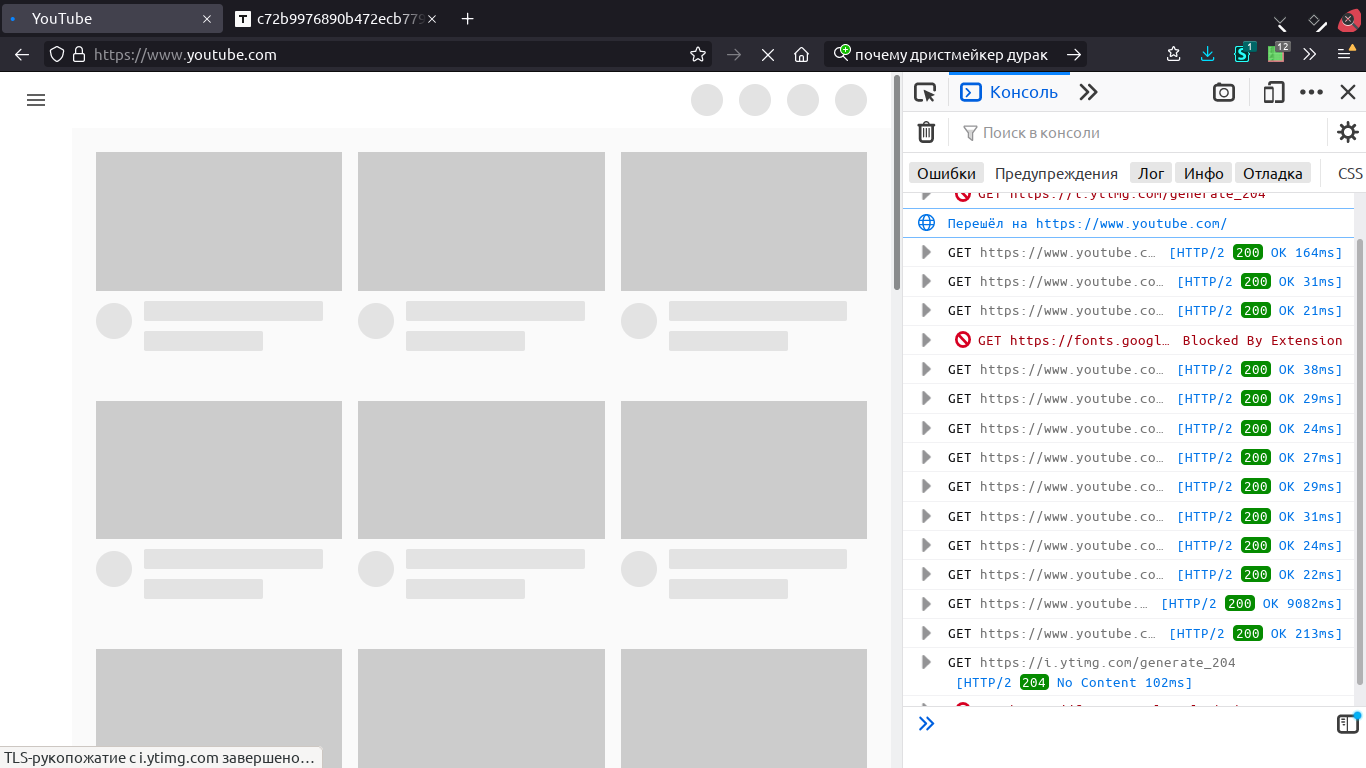Toggle console multi-line editor mode
Image resolution: width=1366 pixels, height=768 pixels.
[x=1348, y=723]
